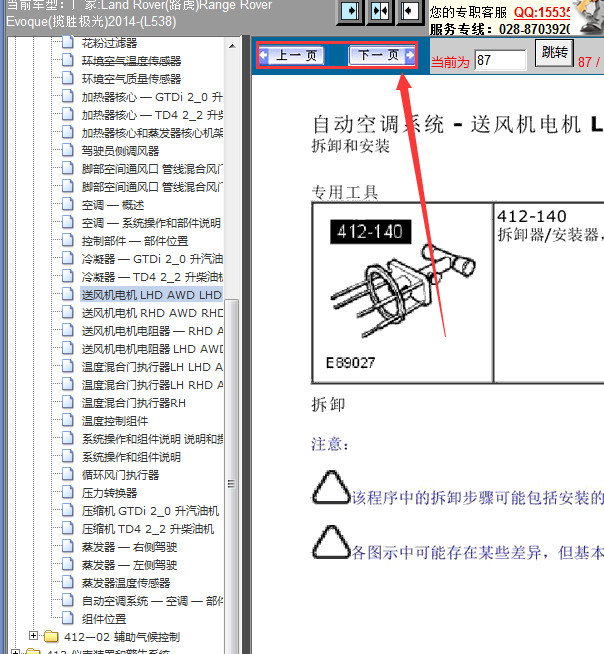Open 花粉过滤器 document
This screenshot has width=604, height=654.
point(109,43)
